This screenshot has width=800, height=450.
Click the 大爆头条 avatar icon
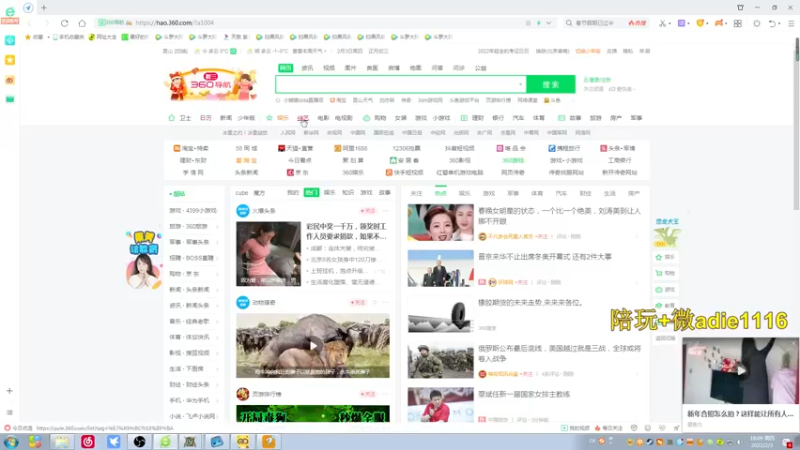(x=243, y=210)
